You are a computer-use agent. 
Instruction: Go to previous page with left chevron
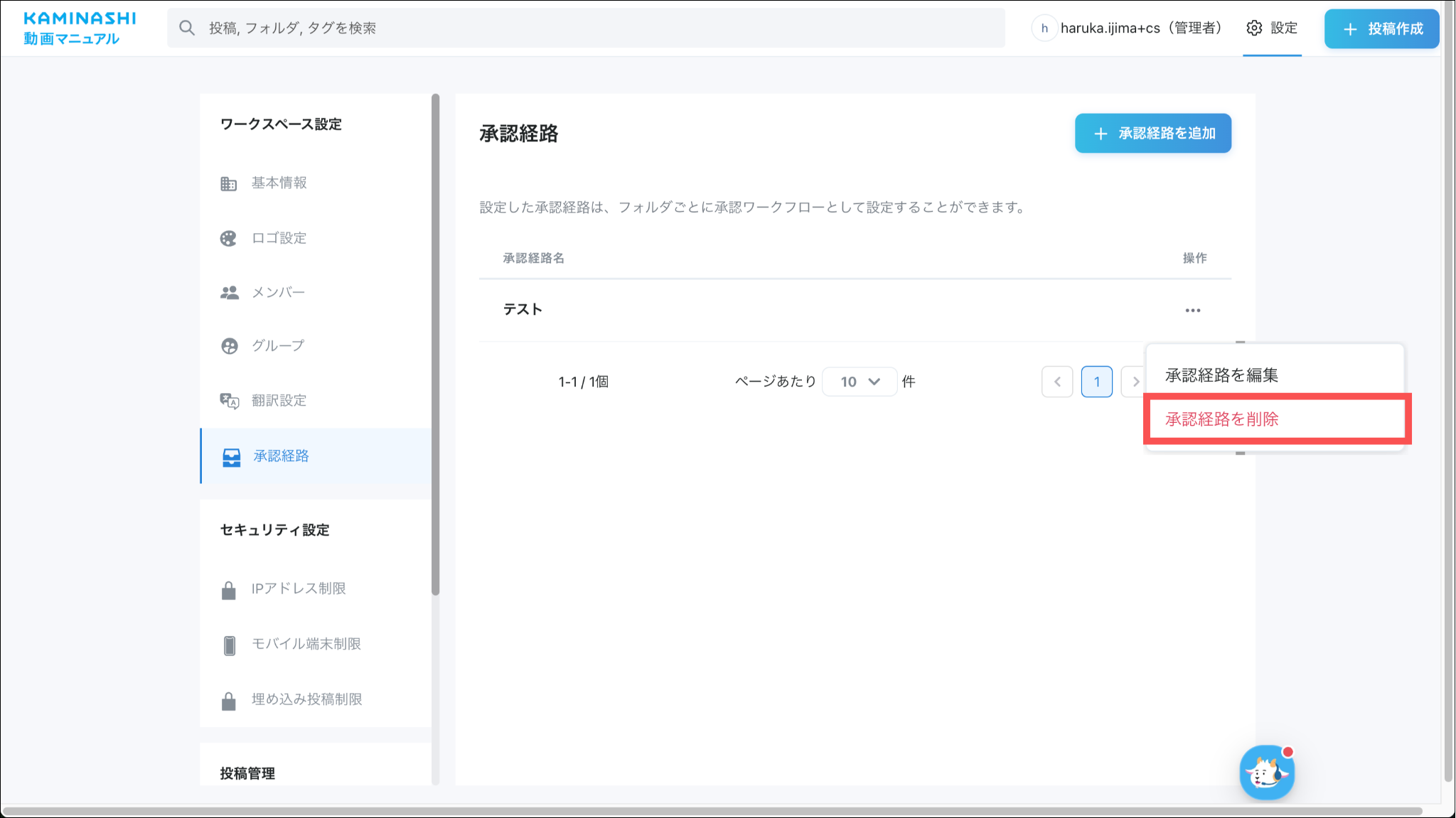coord(1057,382)
